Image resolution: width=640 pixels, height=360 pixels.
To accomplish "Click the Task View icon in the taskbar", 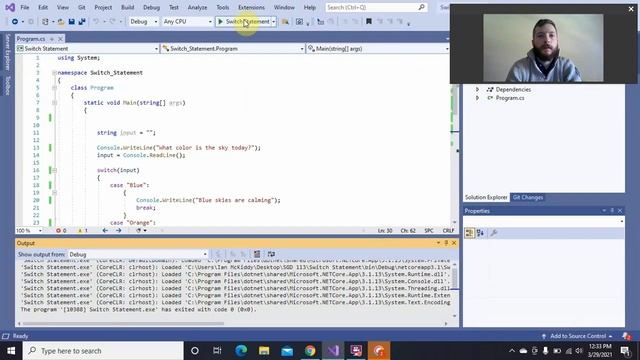I will [217, 351].
